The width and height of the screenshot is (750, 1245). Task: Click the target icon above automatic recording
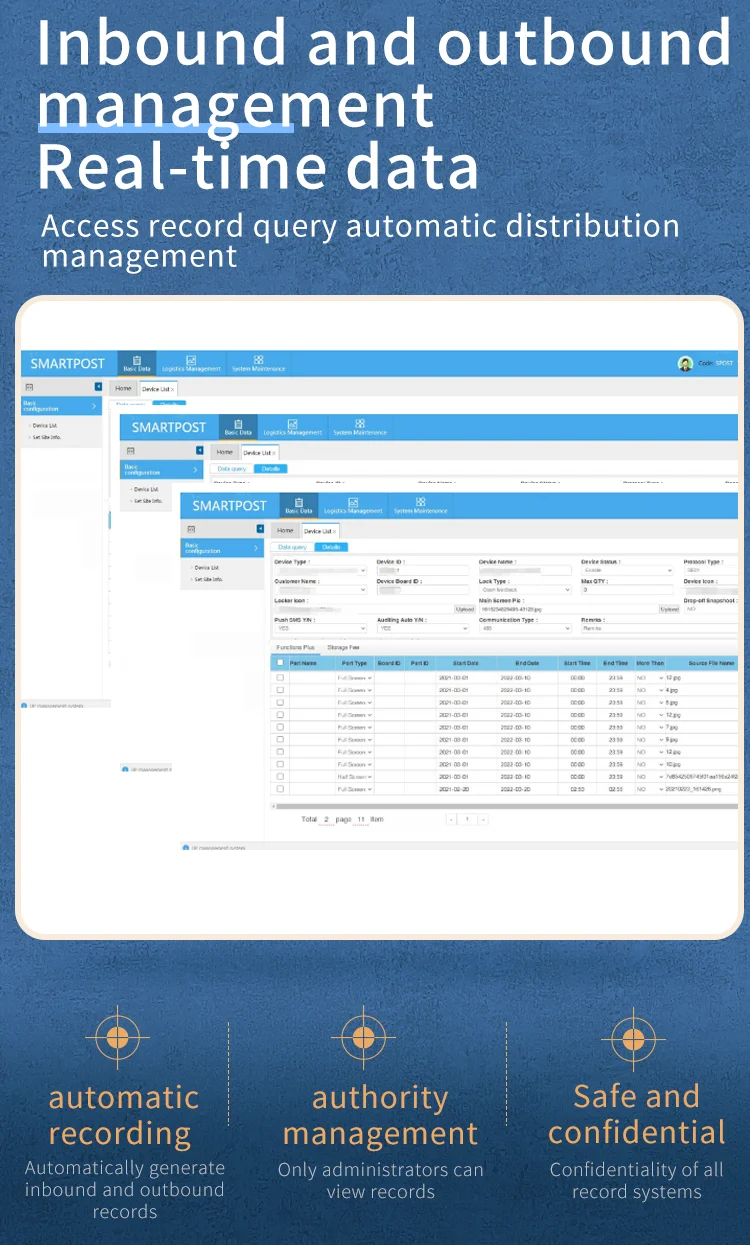point(117,1038)
